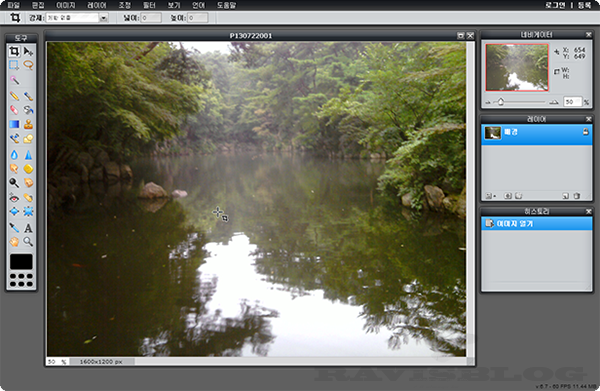
Task: Open the Image menu (이미지)
Action: (66, 5)
